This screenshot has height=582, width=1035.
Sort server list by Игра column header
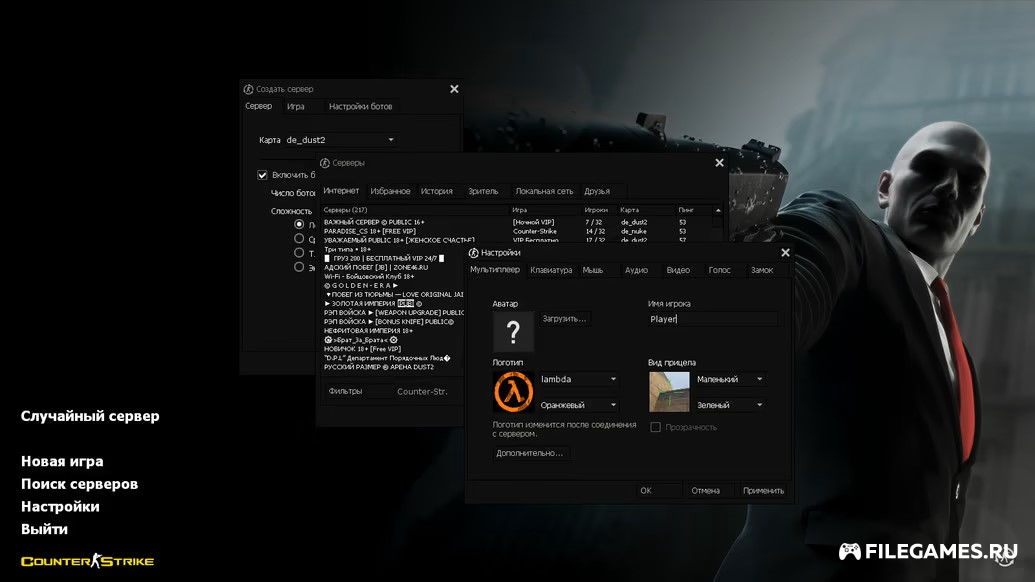pos(545,210)
